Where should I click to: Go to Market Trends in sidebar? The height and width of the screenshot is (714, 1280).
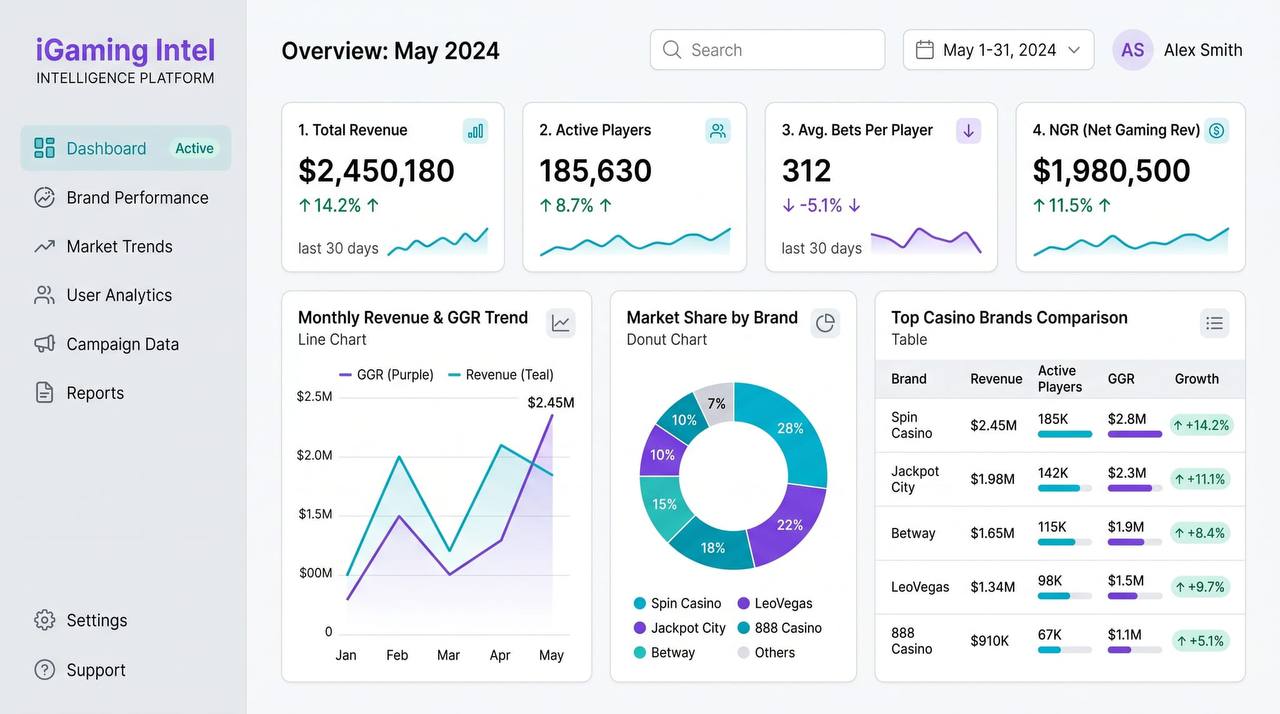tap(119, 247)
